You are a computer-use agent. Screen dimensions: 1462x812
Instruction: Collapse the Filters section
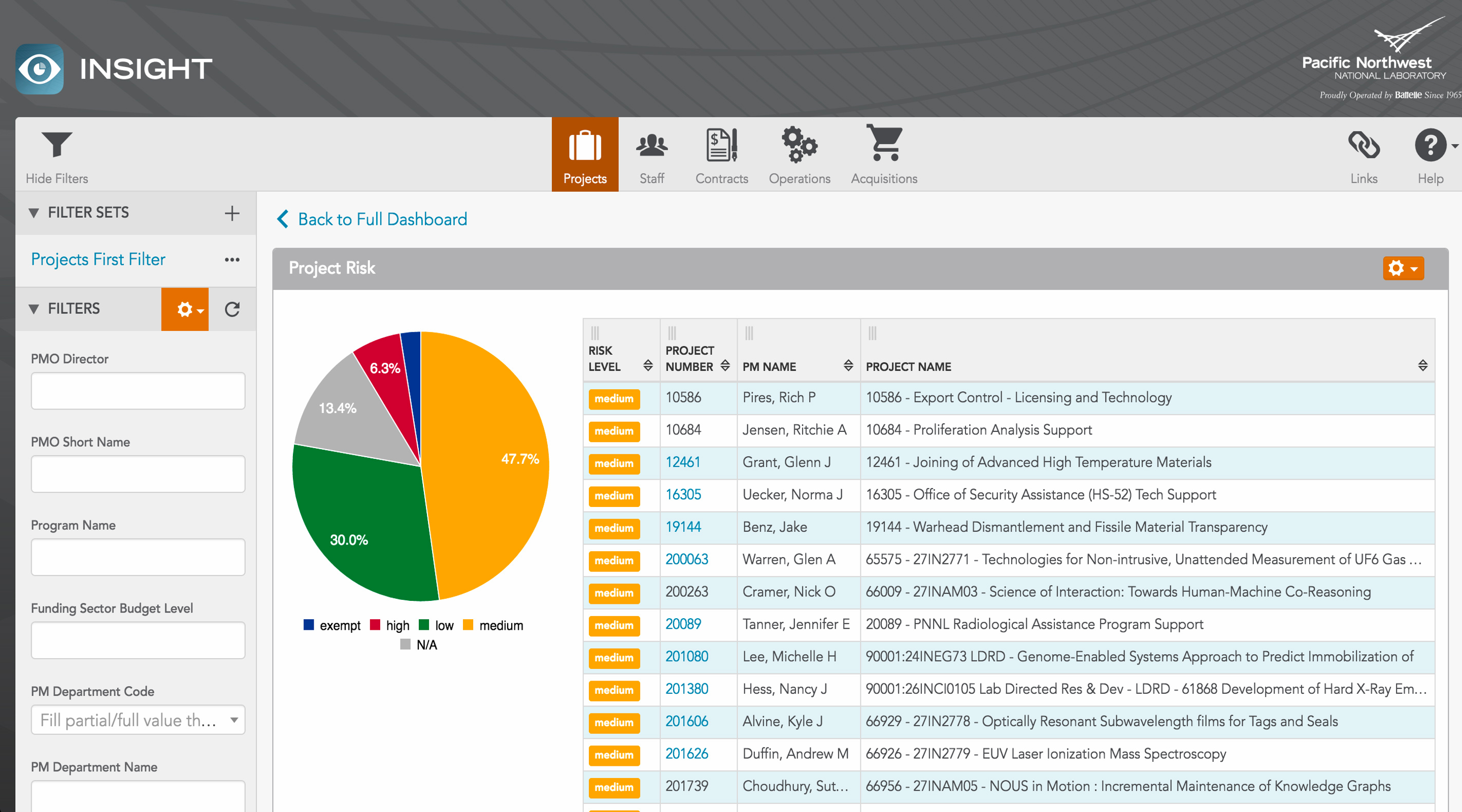[x=34, y=309]
